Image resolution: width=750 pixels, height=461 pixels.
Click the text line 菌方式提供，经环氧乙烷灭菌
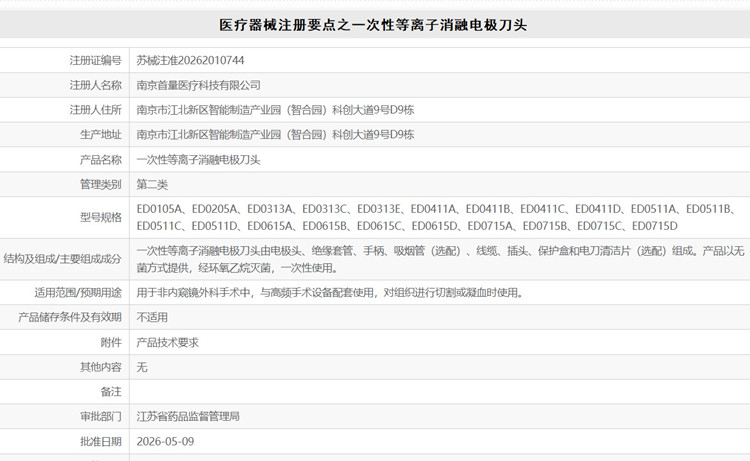tap(238, 268)
